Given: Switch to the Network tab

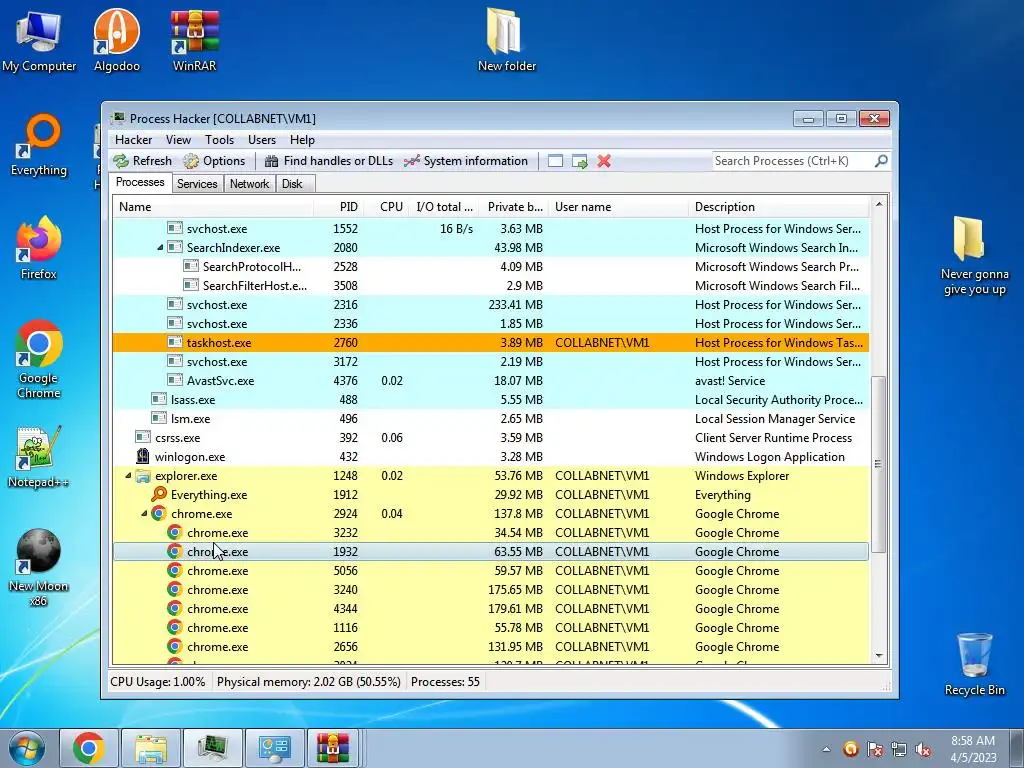Looking at the screenshot, I should [249, 184].
